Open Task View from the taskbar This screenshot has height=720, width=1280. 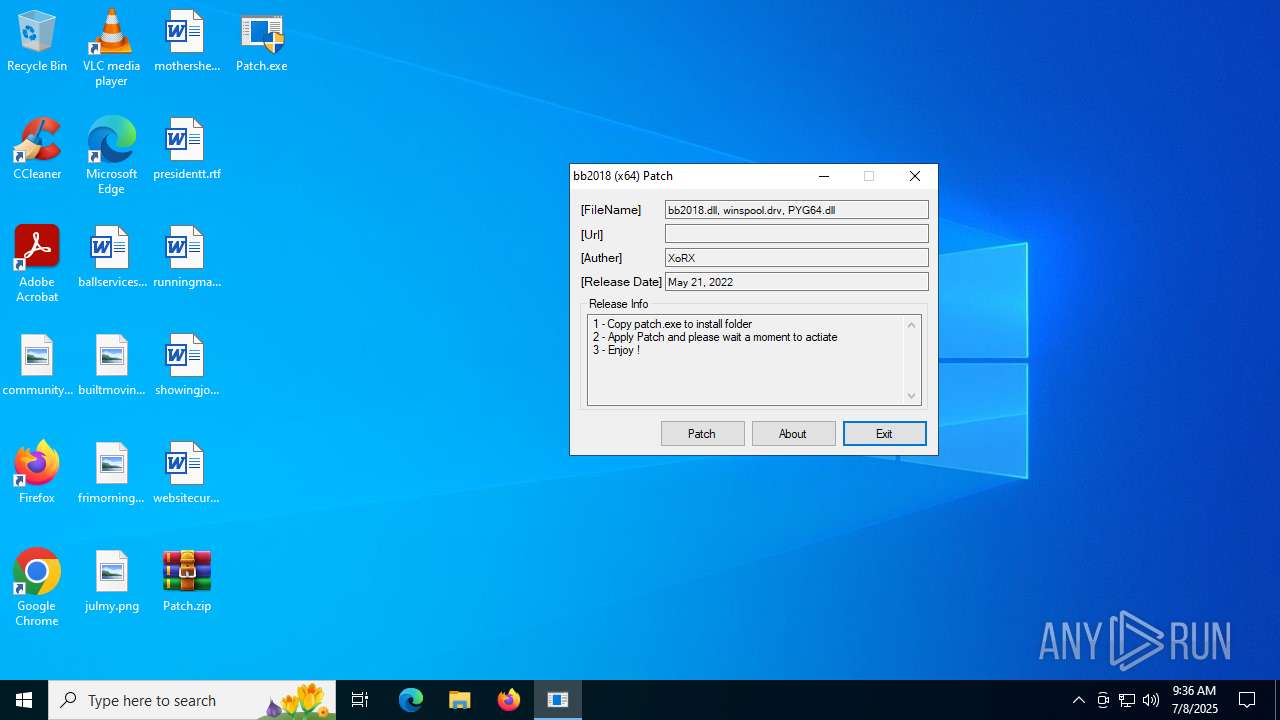pyautogui.click(x=360, y=700)
